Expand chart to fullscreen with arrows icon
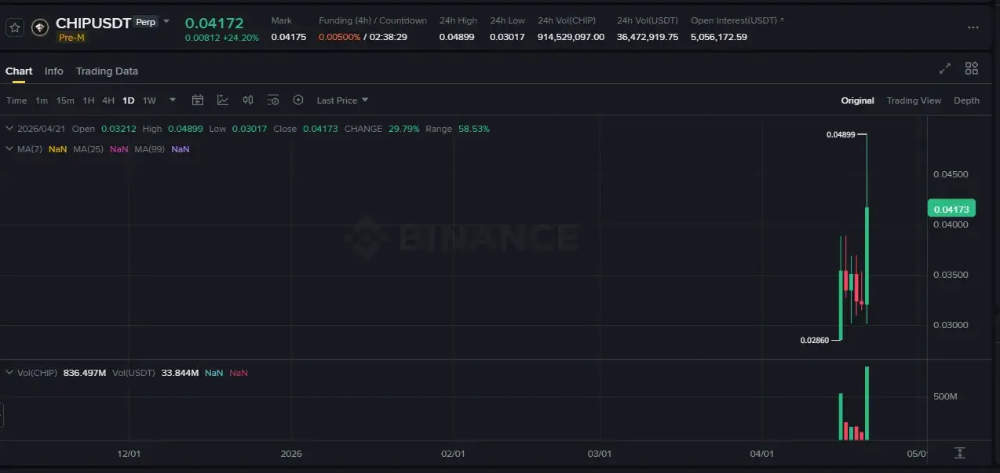1000x473 pixels. click(x=945, y=69)
